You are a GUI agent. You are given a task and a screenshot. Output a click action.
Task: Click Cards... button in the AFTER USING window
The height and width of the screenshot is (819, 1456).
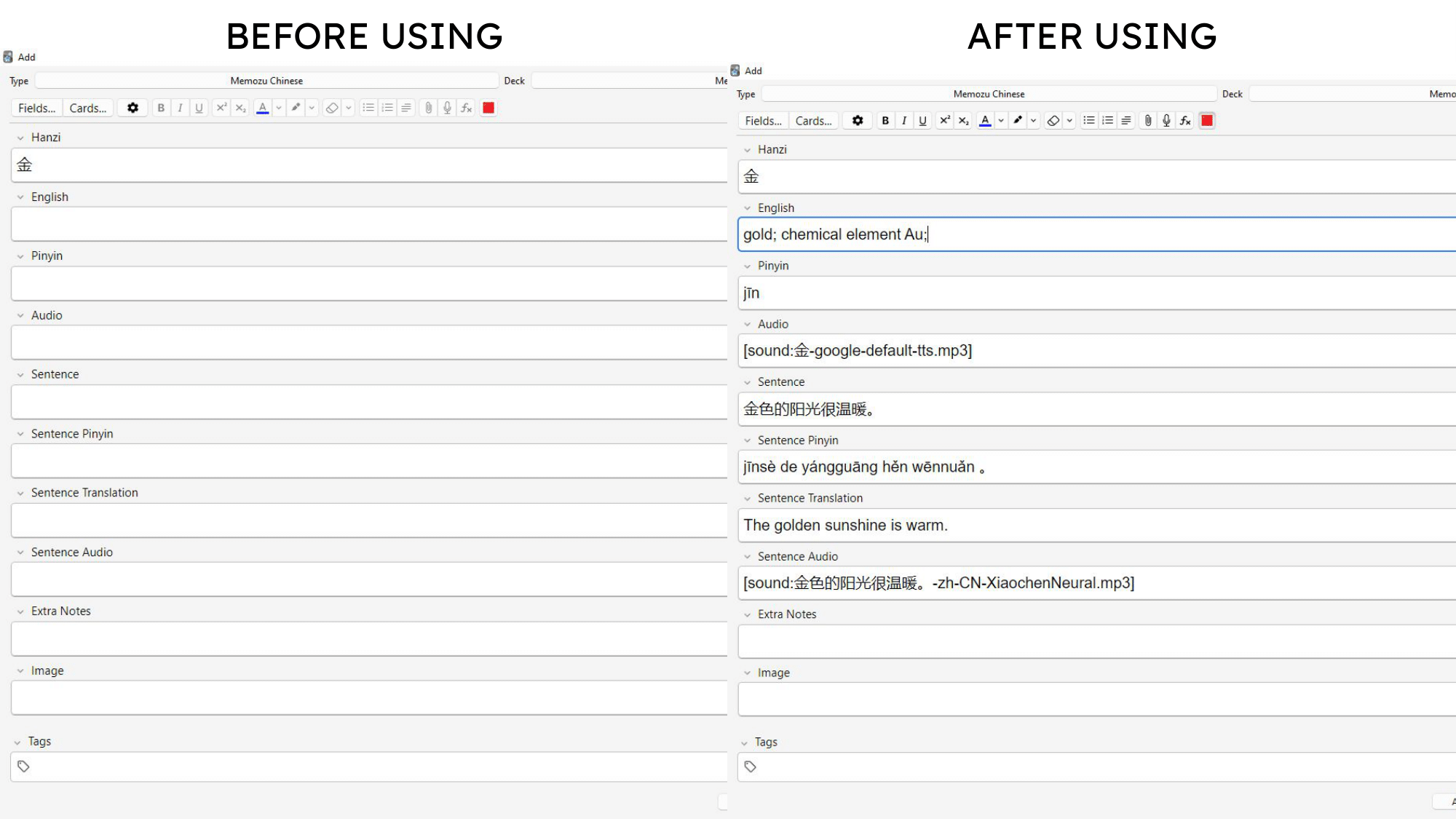click(x=813, y=121)
